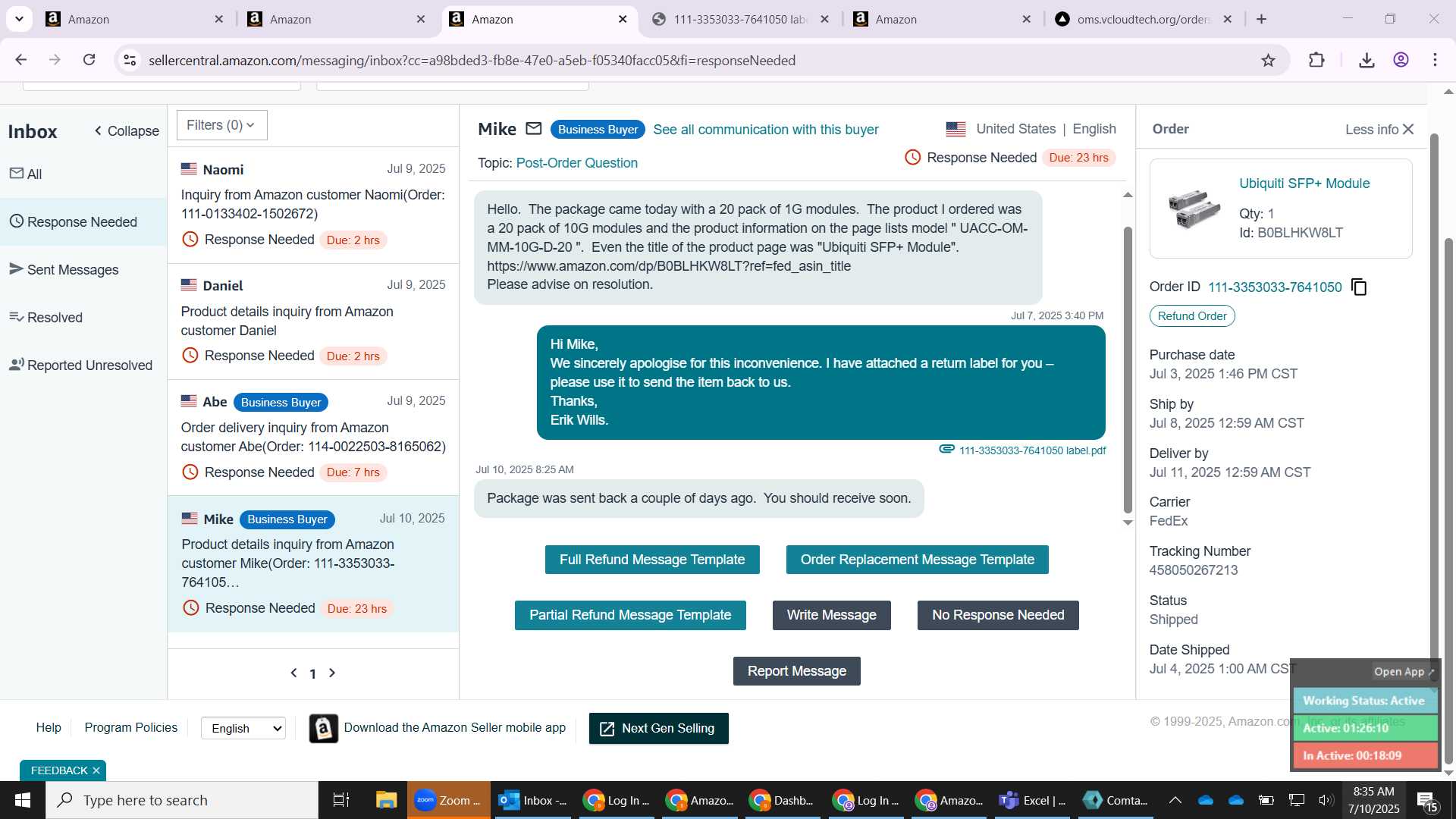Open Windows Start menu
1456x819 pixels.
(23, 800)
